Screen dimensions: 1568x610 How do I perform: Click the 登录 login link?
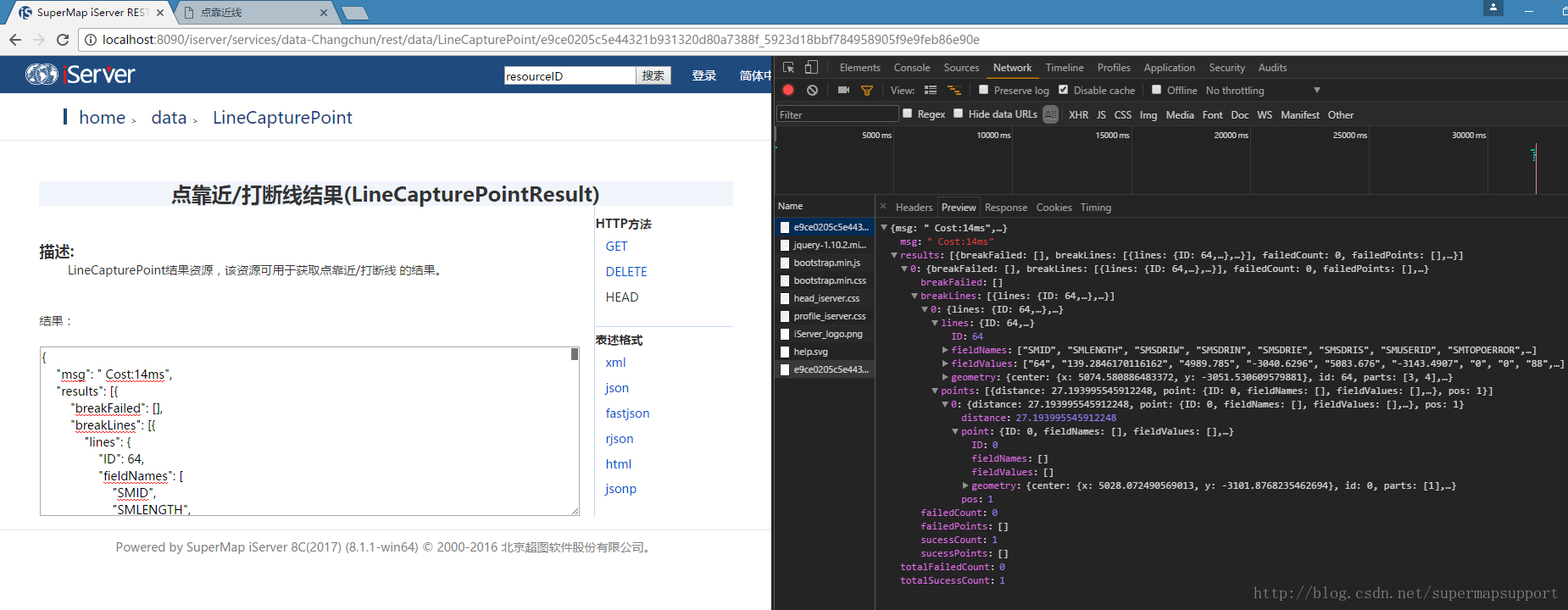point(703,75)
